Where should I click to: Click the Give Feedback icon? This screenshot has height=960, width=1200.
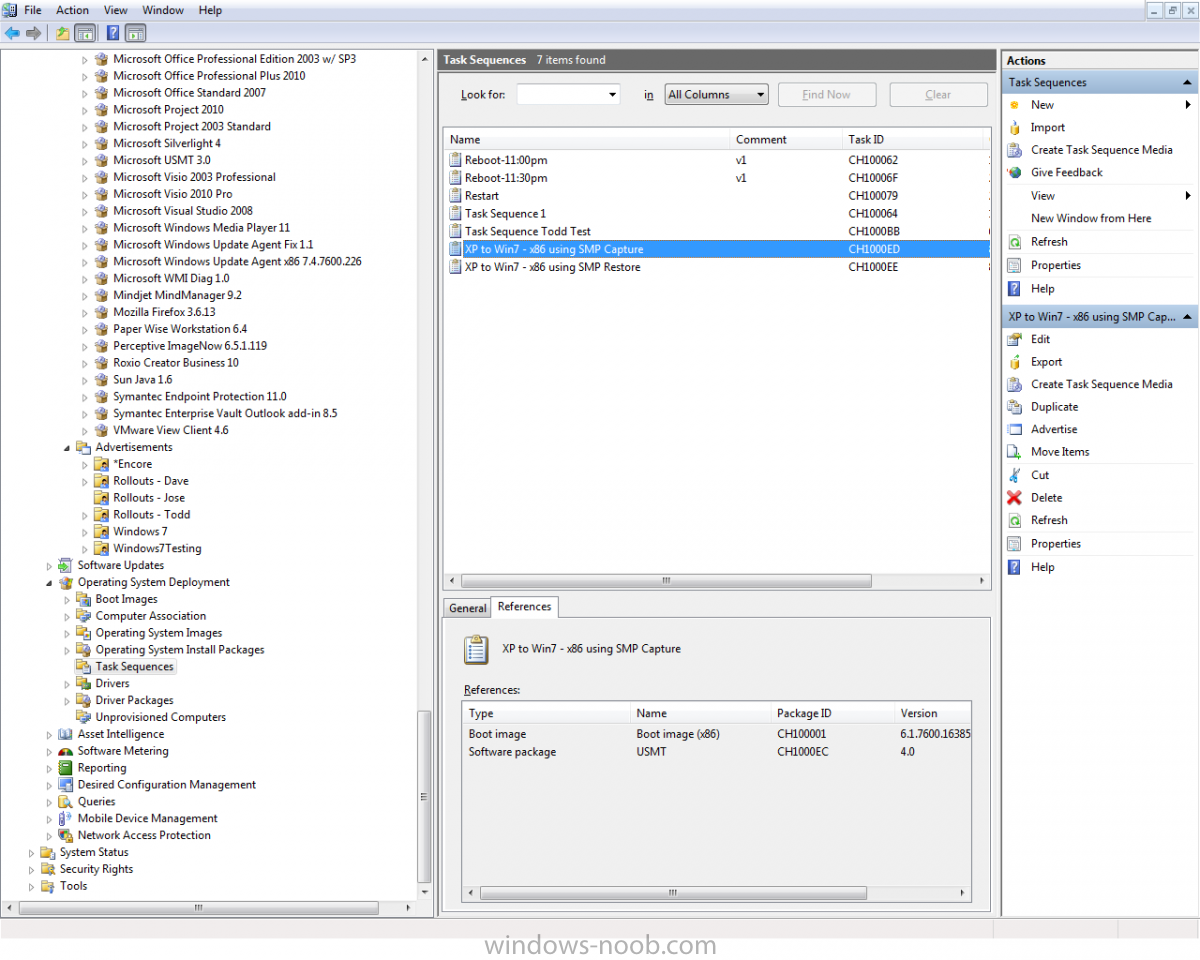(1014, 173)
